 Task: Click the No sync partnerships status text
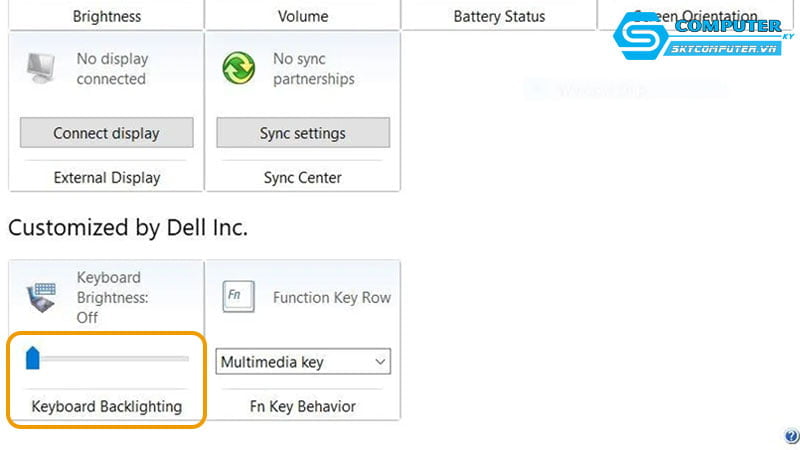tap(313, 69)
